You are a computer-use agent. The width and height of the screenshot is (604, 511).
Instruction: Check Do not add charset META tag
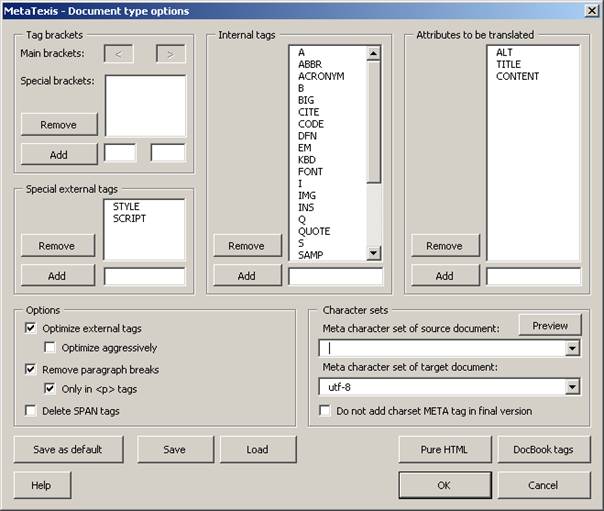pos(325,410)
